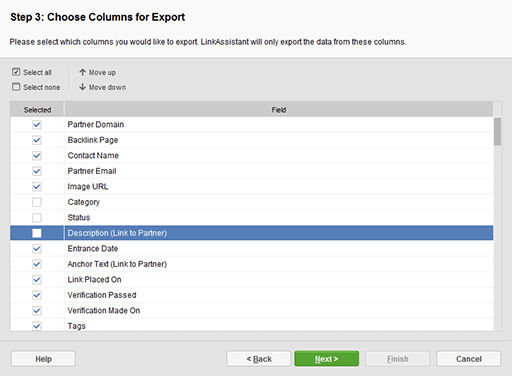512x376 pixels.
Task: Click the Move down arrow icon
Action: (82, 87)
